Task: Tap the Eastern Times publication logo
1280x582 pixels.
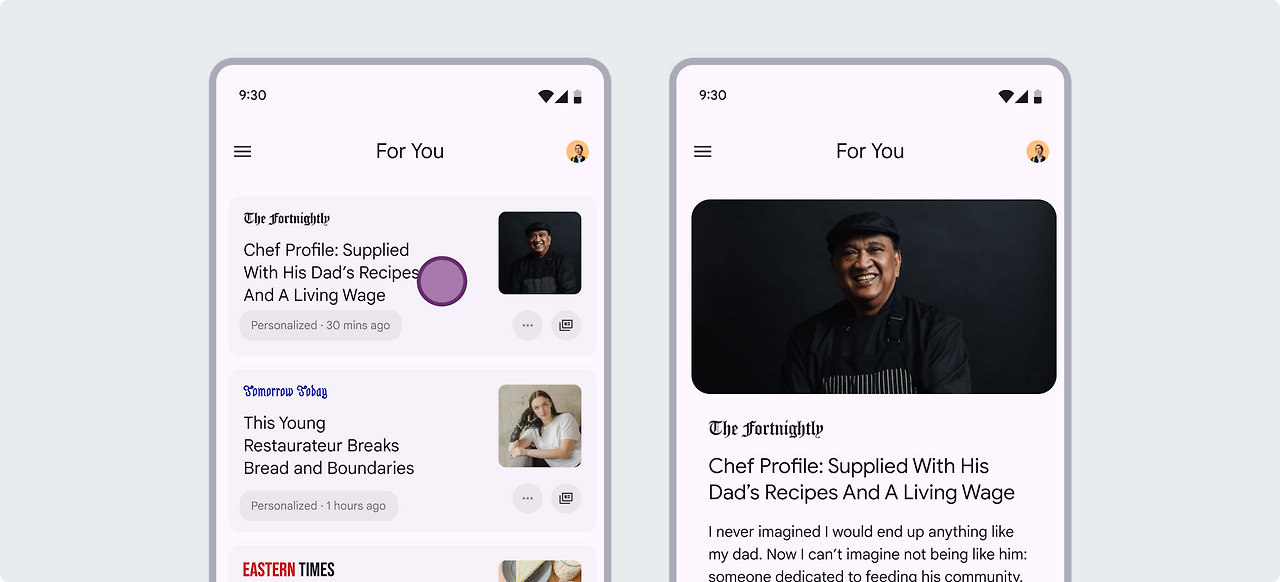Action: point(289,569)
